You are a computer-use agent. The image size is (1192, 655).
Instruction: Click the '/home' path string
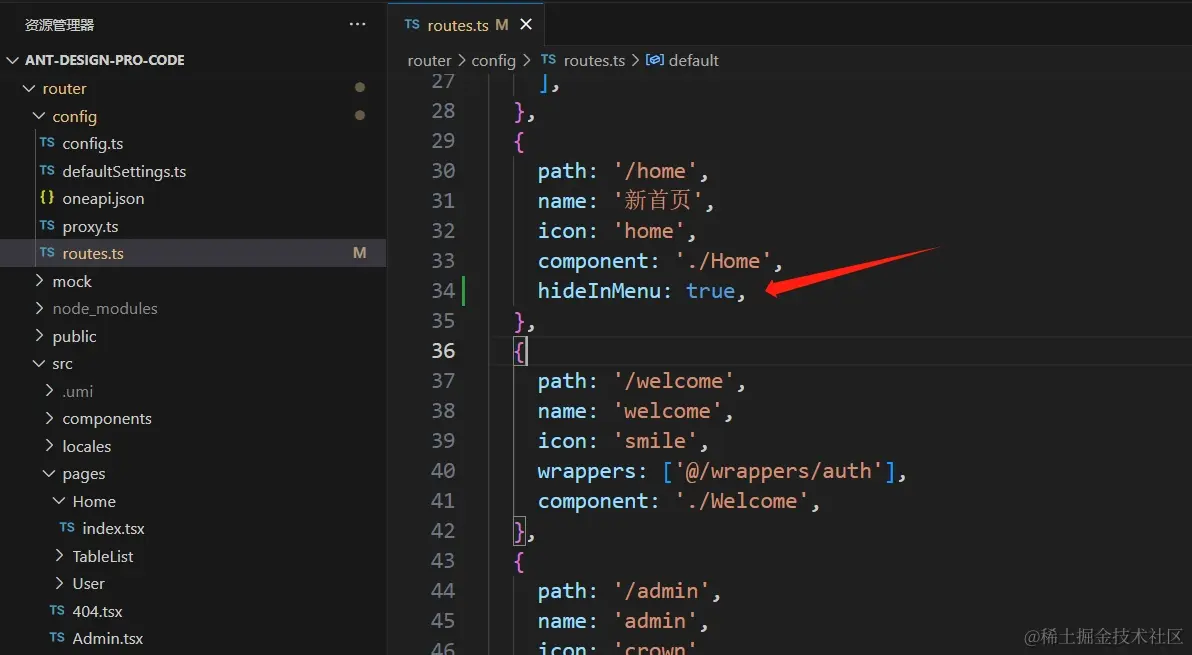coord(655,171)
